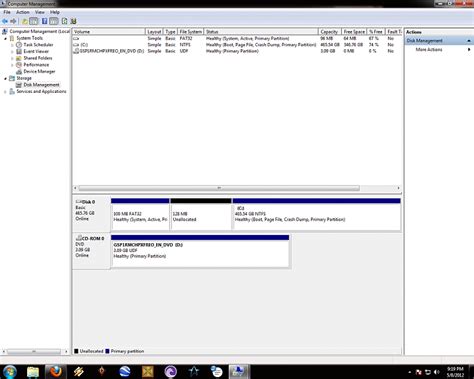The height and width of the screenshot is (379, 474).
Task: Sort by the Status column header
Action: click(261, 32)
